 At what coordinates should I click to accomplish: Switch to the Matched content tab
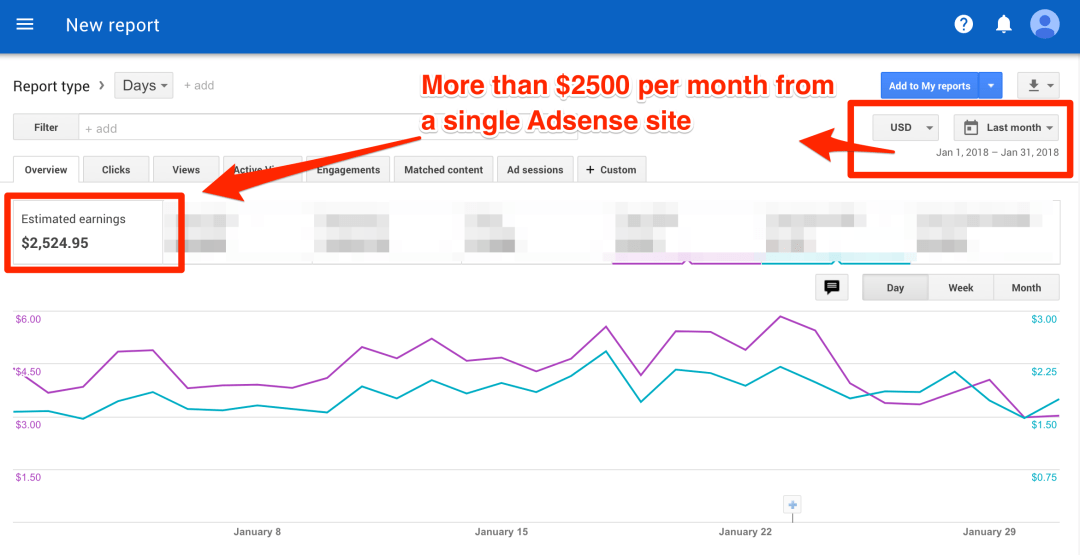444,169
